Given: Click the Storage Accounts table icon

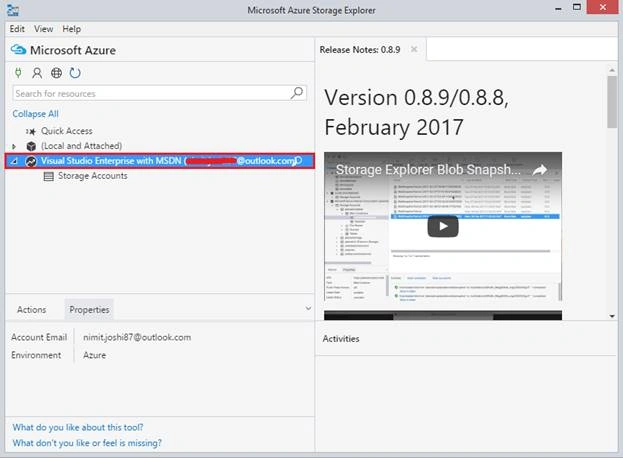Looking at the screenshot, I should click(48, 176).
